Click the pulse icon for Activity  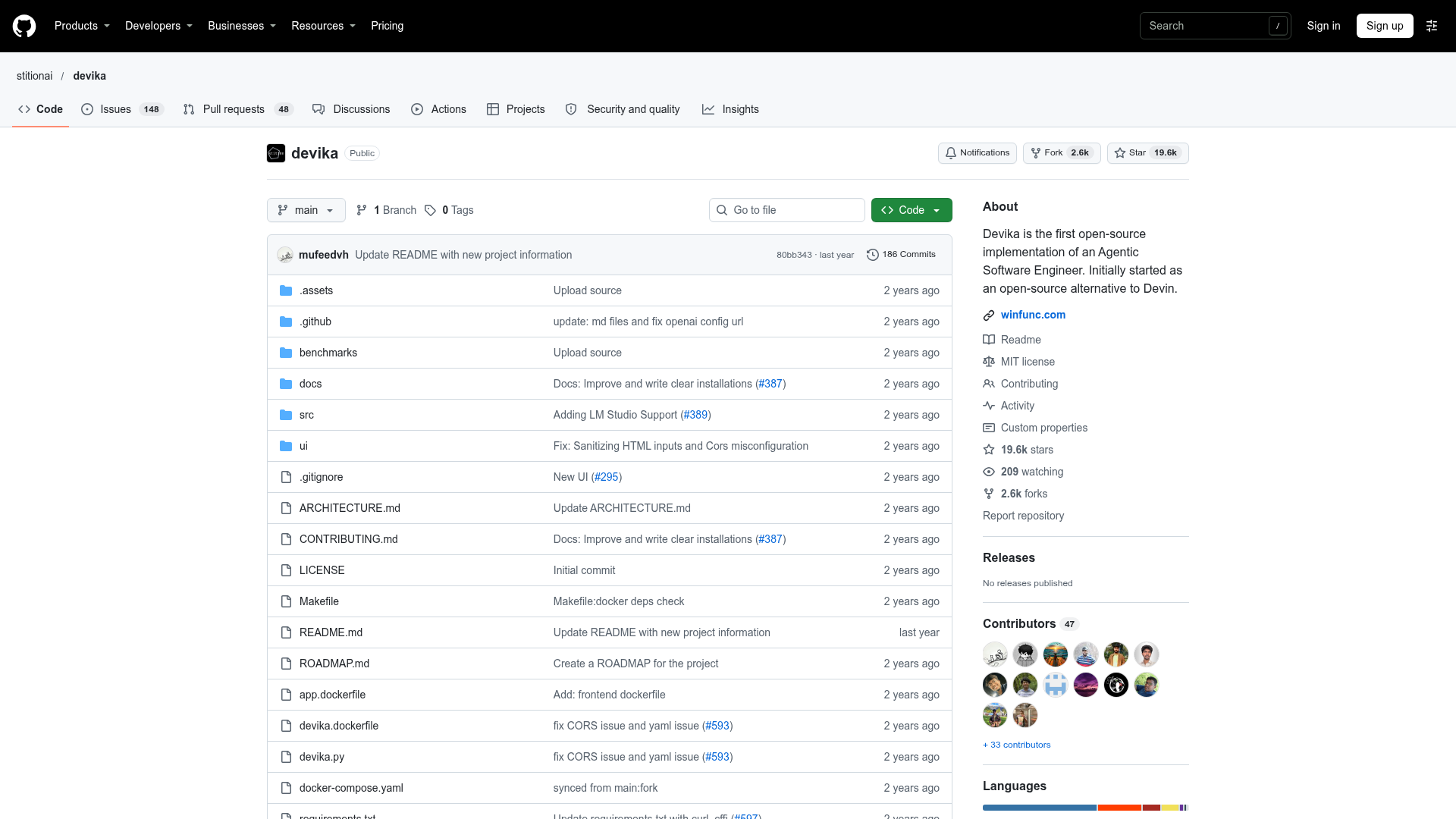tap(989, 406)
